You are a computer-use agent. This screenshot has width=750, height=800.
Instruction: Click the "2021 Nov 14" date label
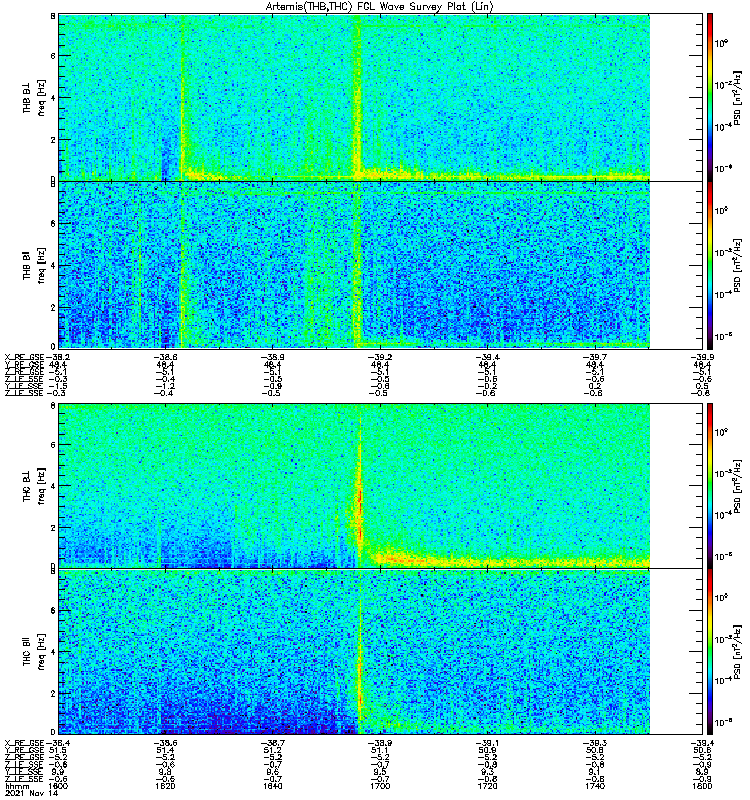31,793
